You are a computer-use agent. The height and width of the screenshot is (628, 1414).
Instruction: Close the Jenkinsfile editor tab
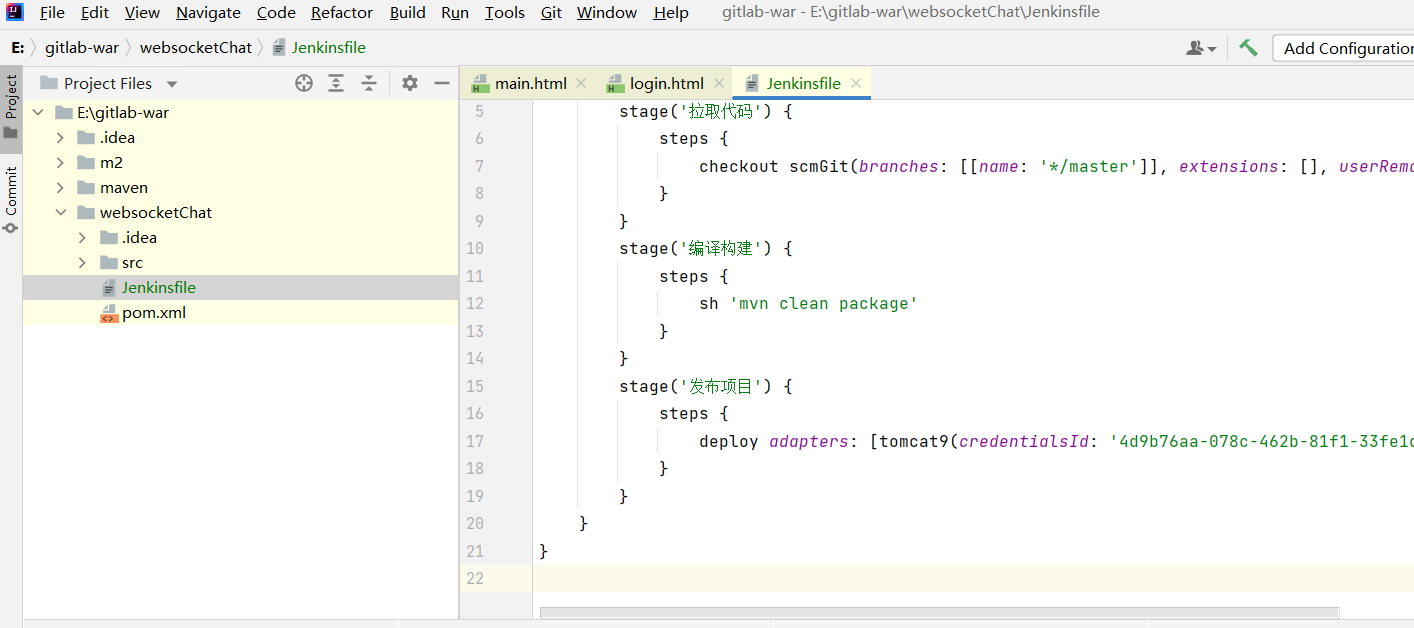tap(856, 84)
